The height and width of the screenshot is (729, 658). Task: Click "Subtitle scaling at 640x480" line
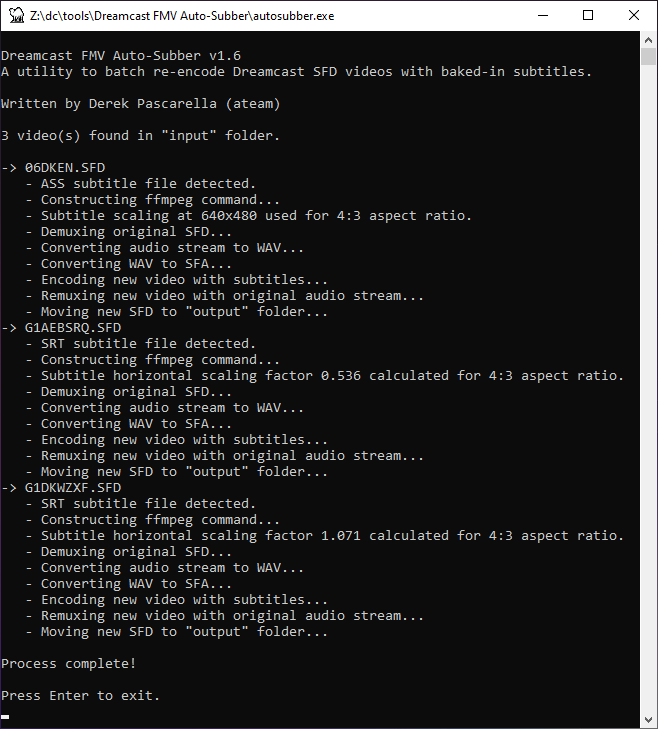click(x=256, y=216)
